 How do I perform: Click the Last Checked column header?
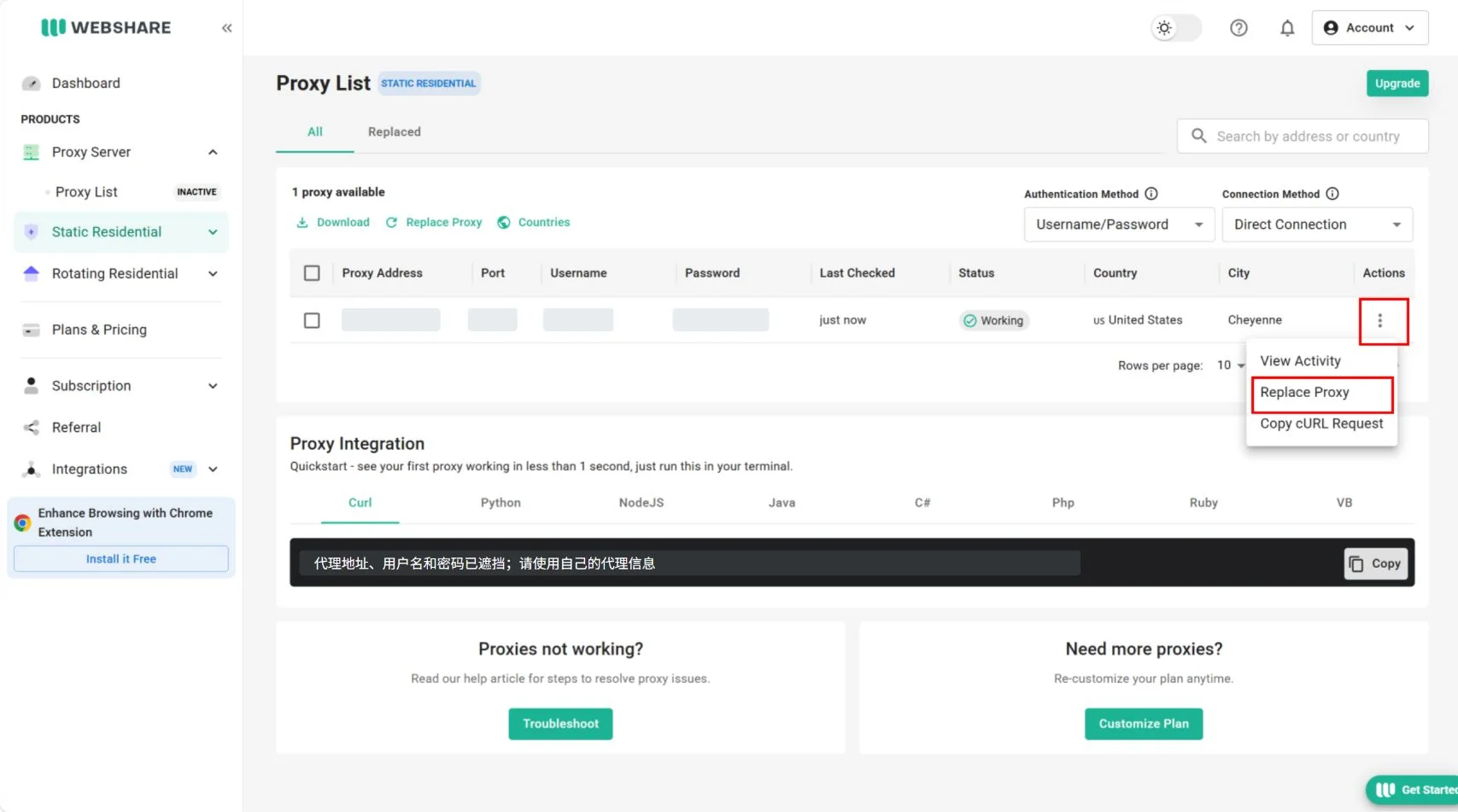[x=857, y=273]
